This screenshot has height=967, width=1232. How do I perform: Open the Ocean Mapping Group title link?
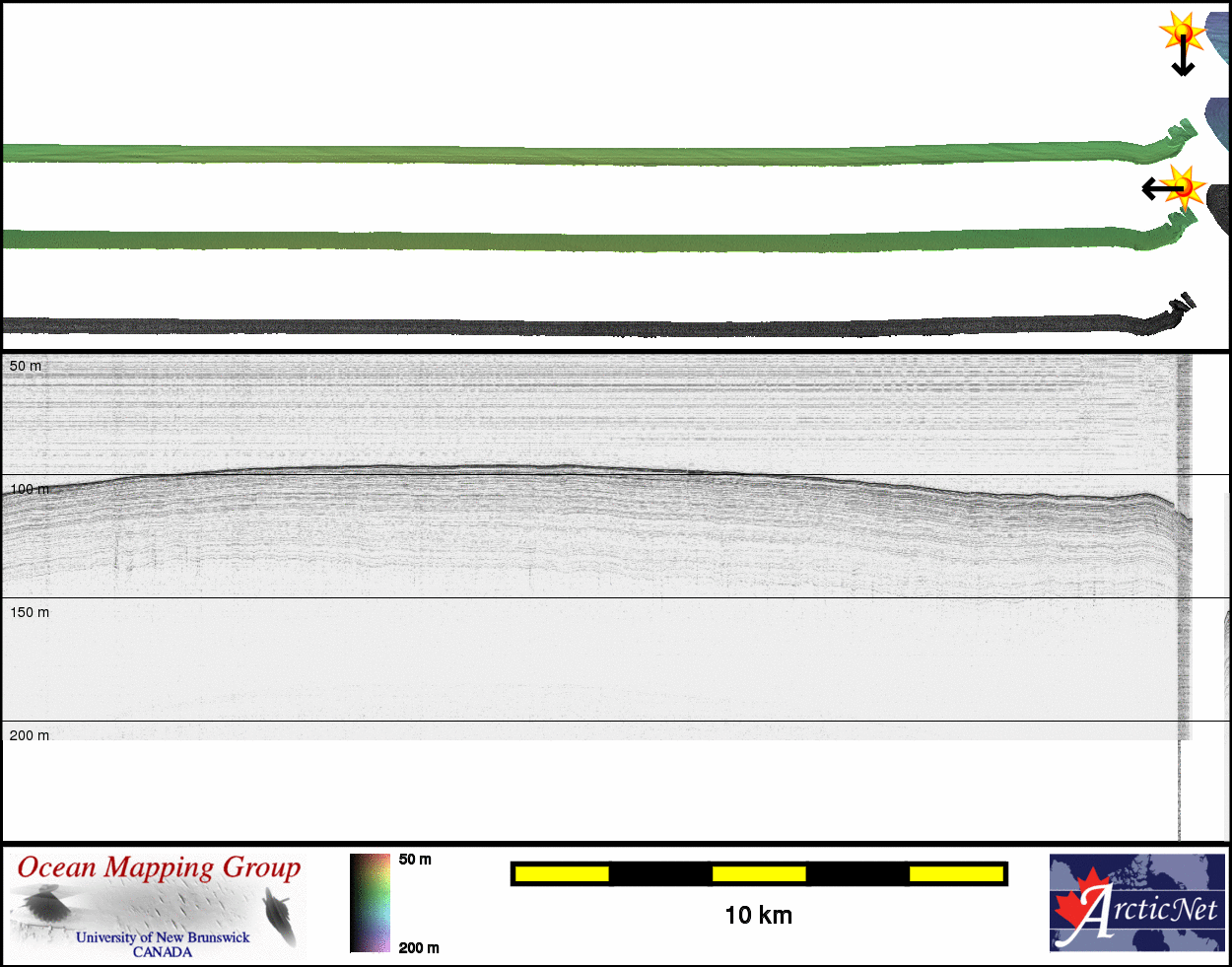pos(159,867)
